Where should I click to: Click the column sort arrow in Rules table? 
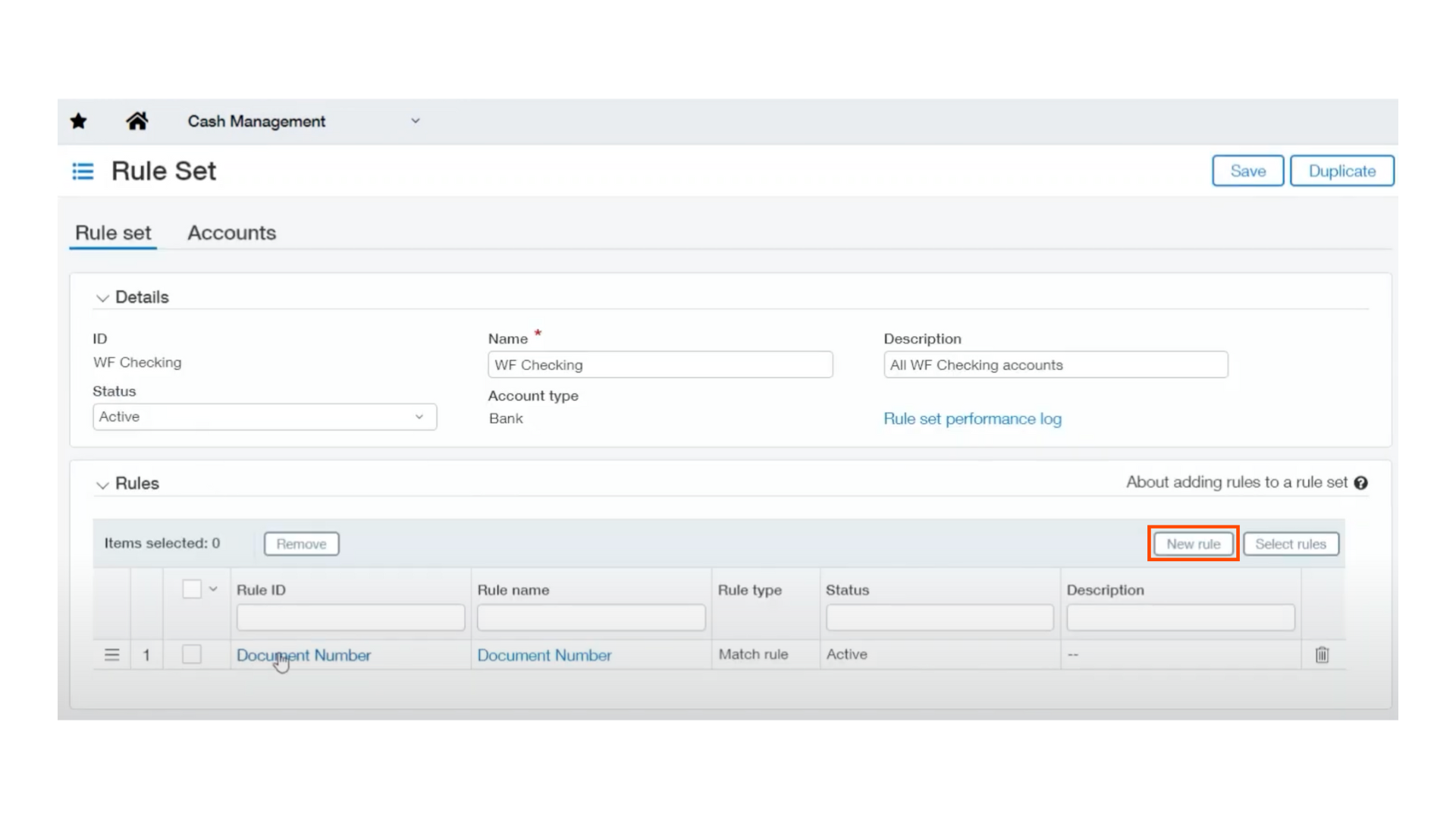point(212,589)
